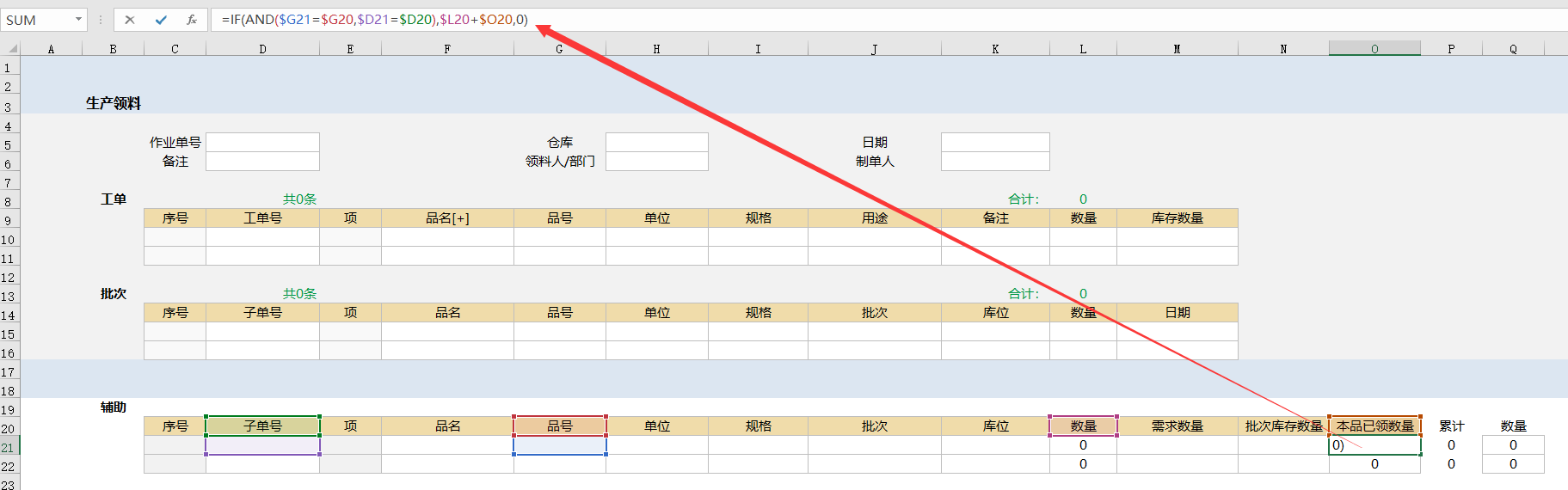
Task: Select column O header
Action: pos(1374,49)
